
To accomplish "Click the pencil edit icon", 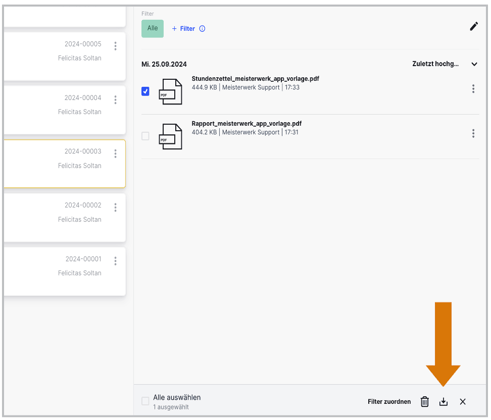I will (x=474, y=26).
